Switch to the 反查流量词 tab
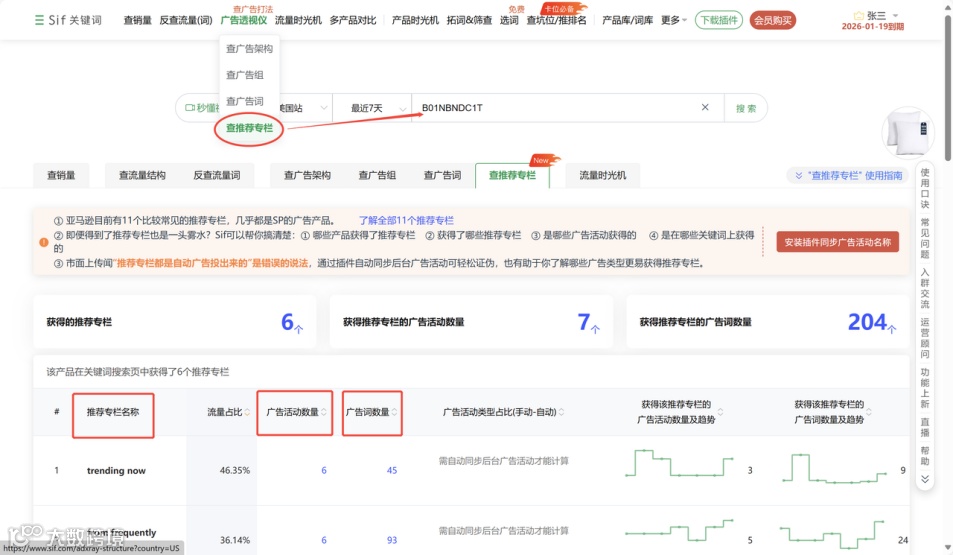 click(217, 175)
